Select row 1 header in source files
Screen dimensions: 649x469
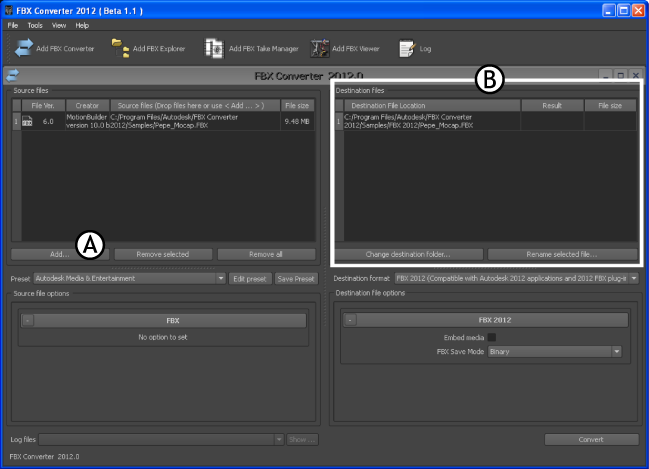coord(17,121)
